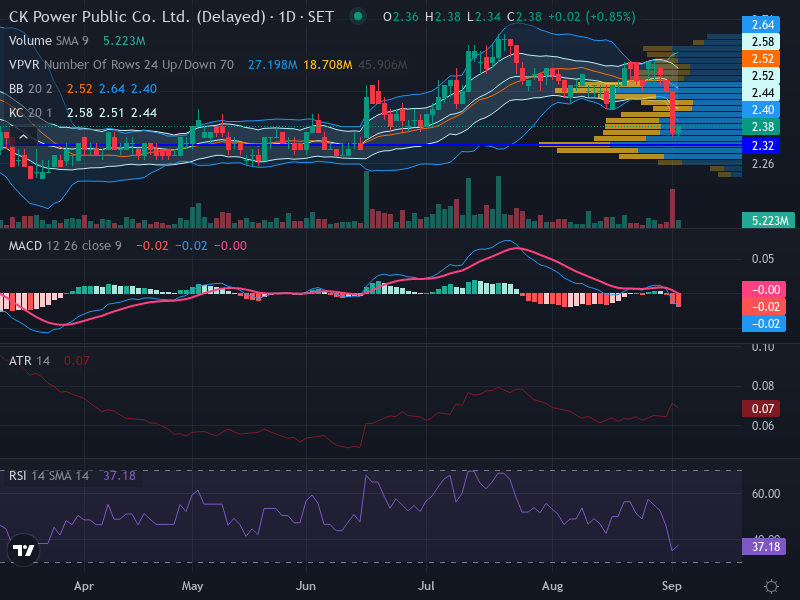The image size is (800, 600).
Task: Click the 2.58 Keltner upper price label
Action: click(761, 42)
